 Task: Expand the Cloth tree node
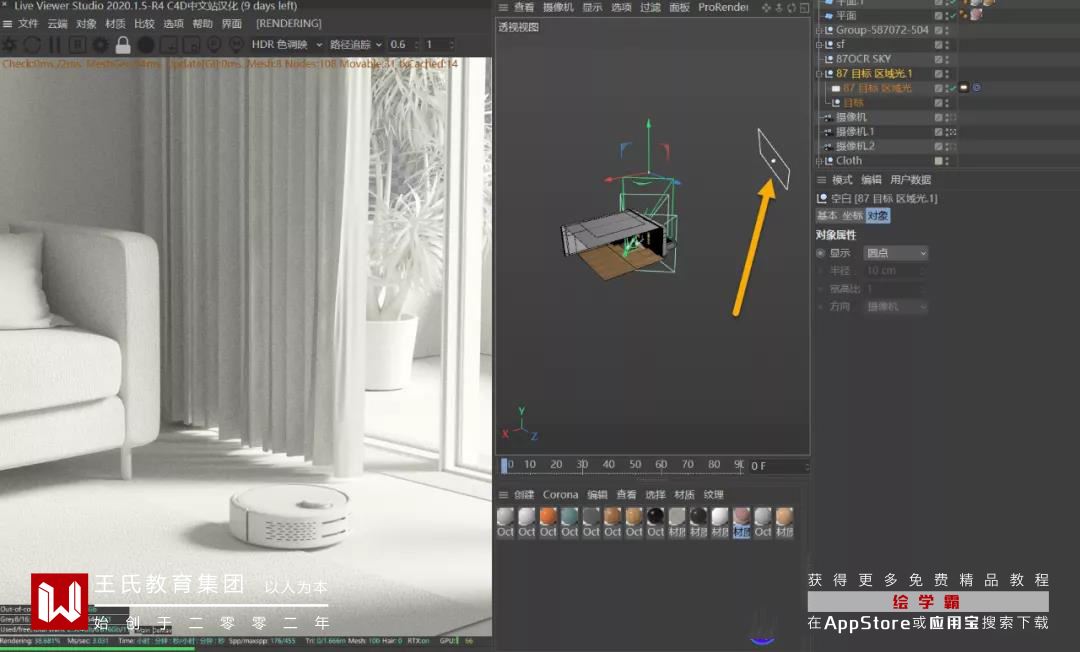tap(819, 160)
